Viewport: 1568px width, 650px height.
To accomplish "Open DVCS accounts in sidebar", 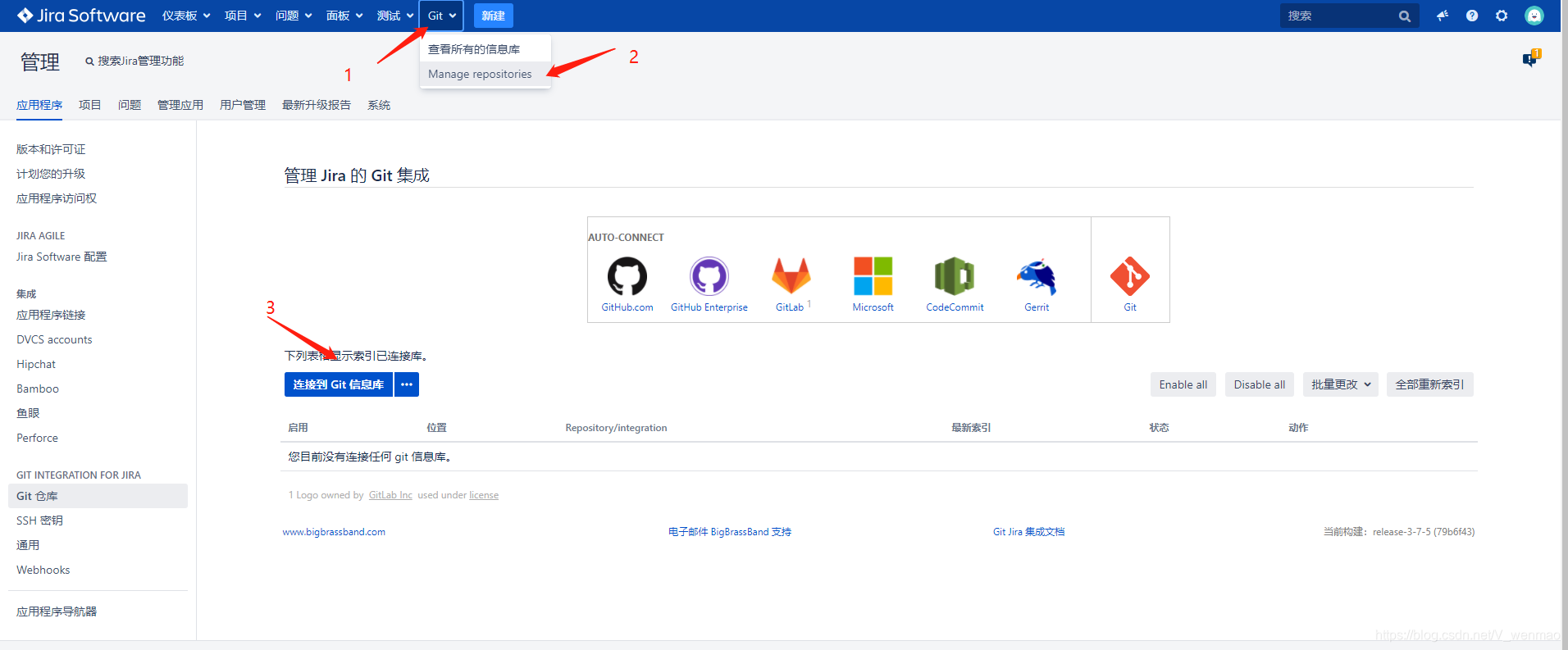I will pos(54,339).
